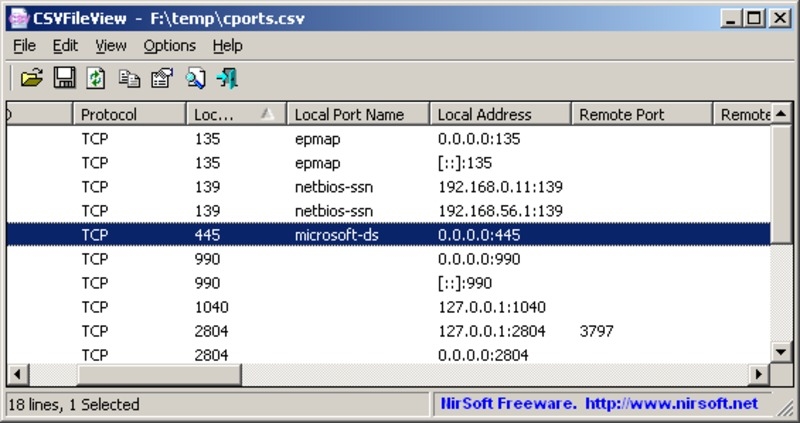Sort by the Remote Port column header
800x423 pixels.
642,114
